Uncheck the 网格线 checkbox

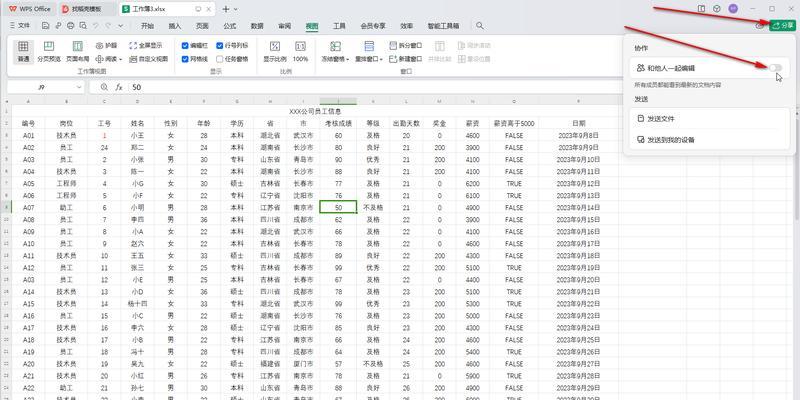click(185, 59)
